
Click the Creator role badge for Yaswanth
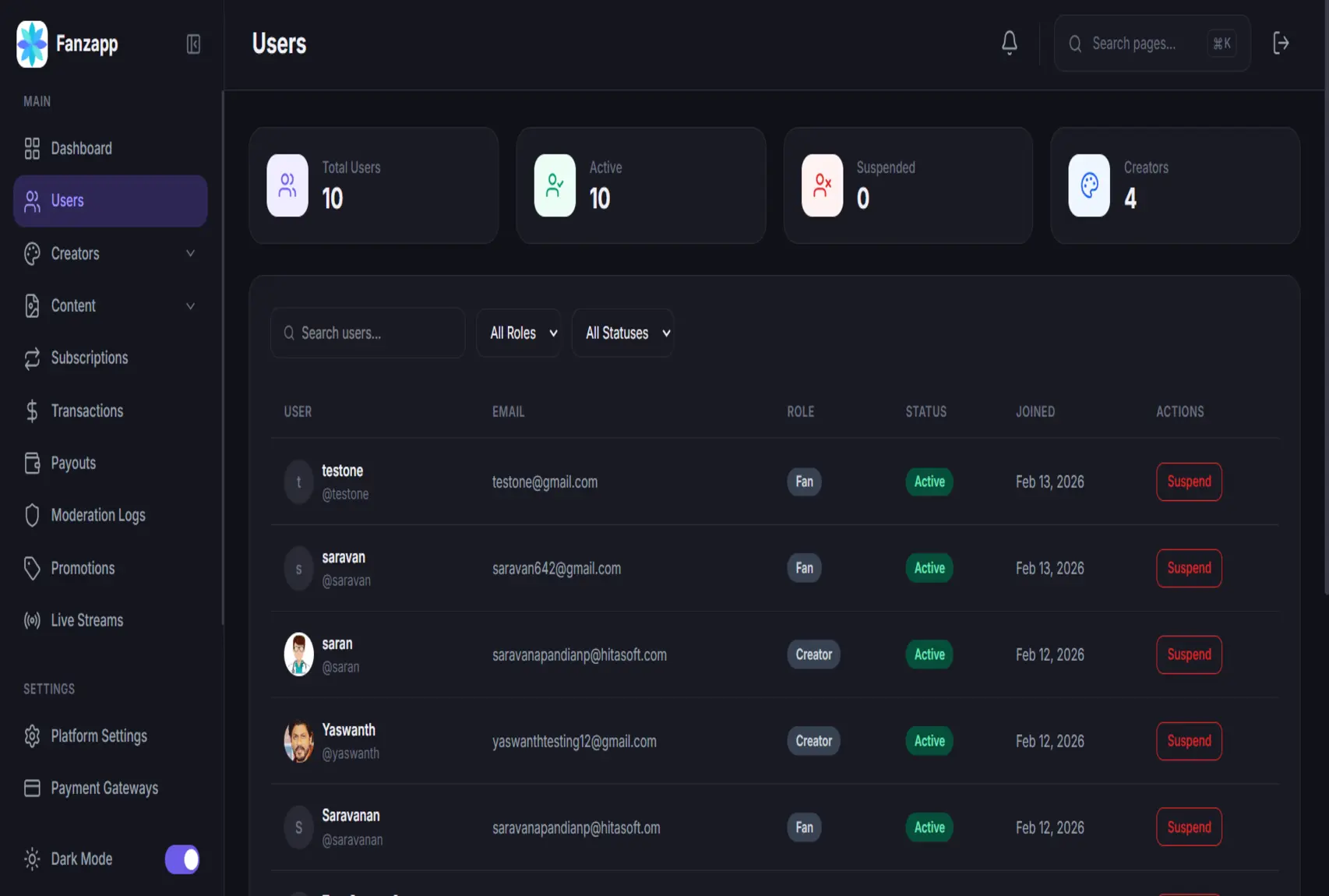(x=813, y=741)
